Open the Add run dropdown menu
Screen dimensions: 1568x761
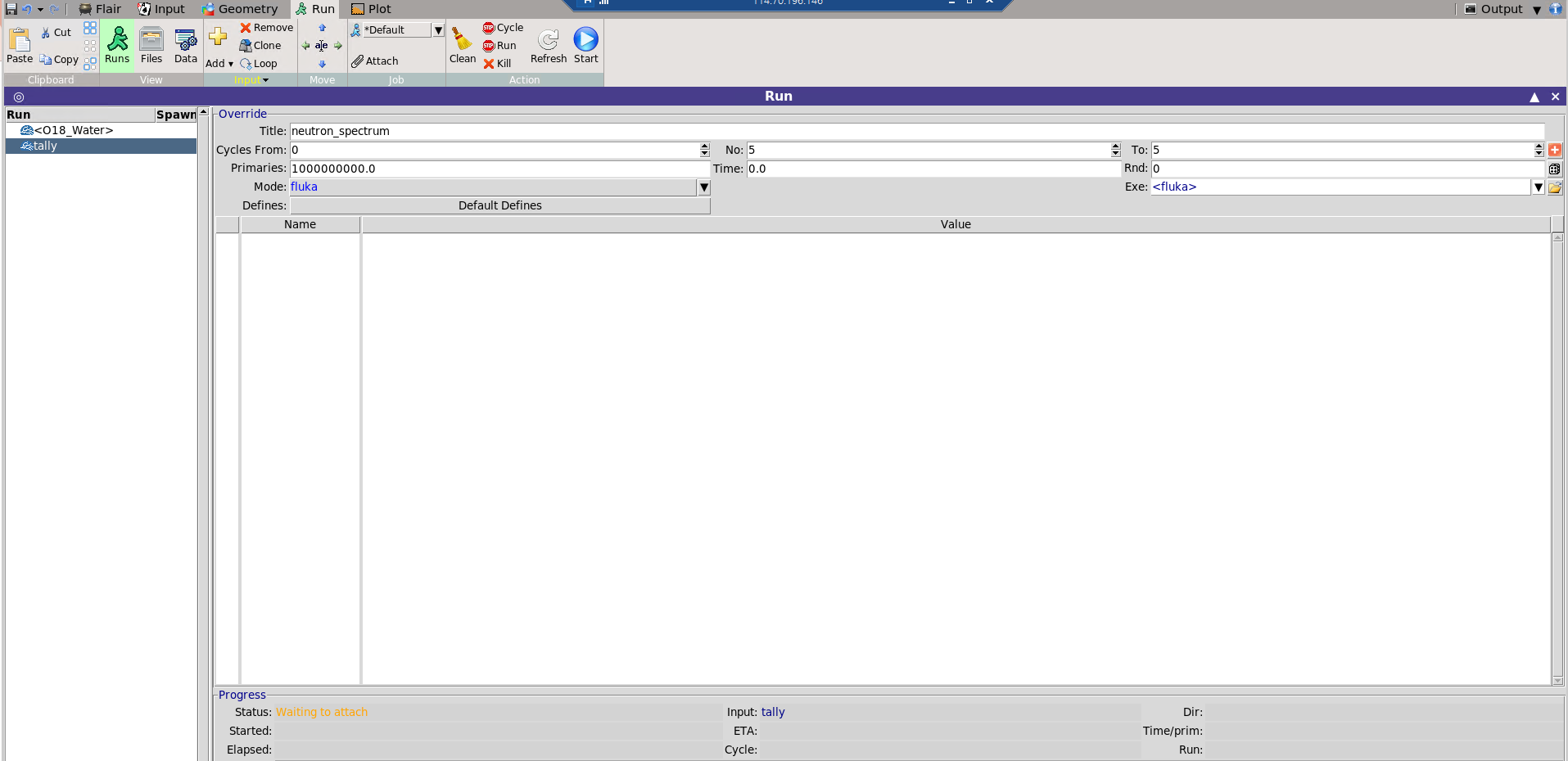tap(219, 64)
